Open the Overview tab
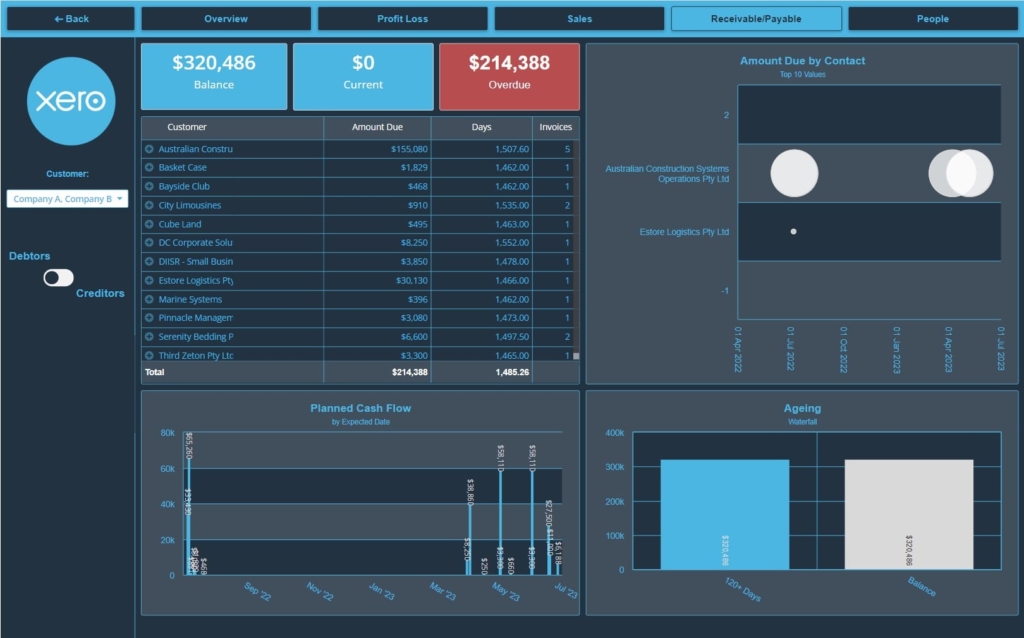The image size is (1024, 638). click(x=226, y=18)
